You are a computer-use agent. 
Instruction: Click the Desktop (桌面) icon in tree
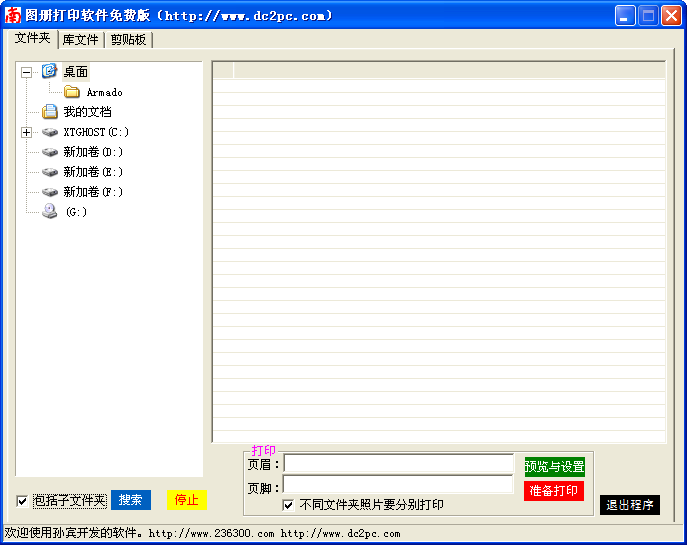click(x=49, y=71)
